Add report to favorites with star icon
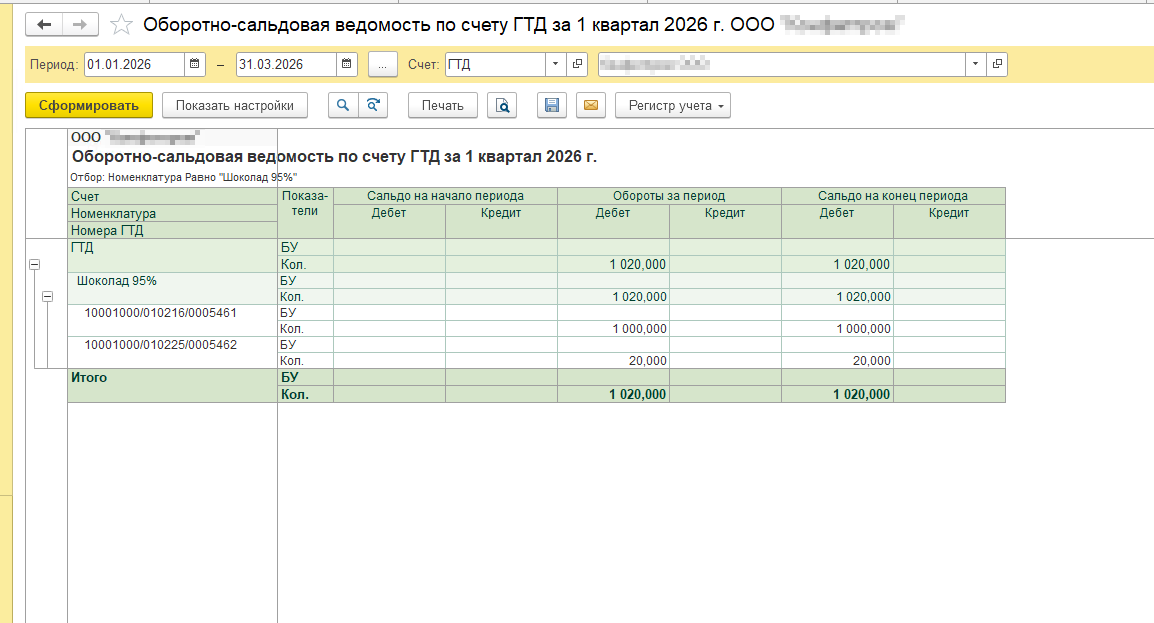 click(x=121, y=25)
